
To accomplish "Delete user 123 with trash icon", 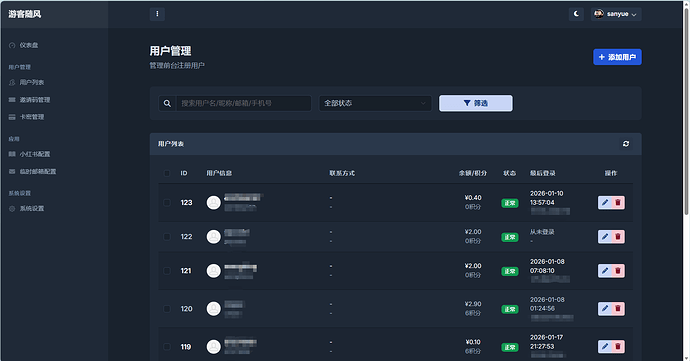I will tap(618, 203).
